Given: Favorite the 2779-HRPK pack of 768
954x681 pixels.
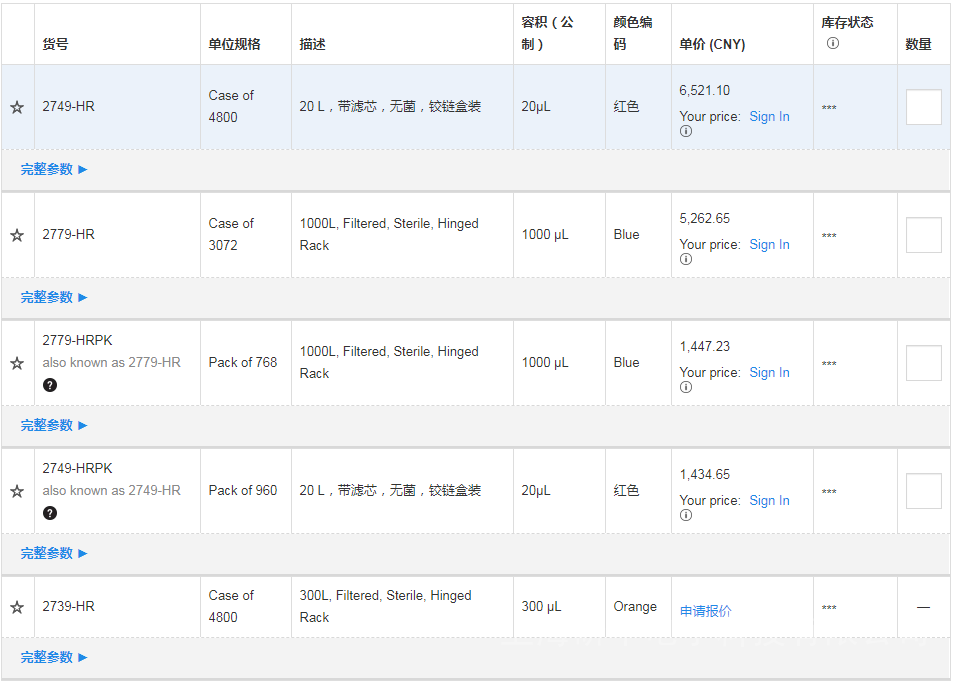Looking at the screenshot, I should click(17, 363).
